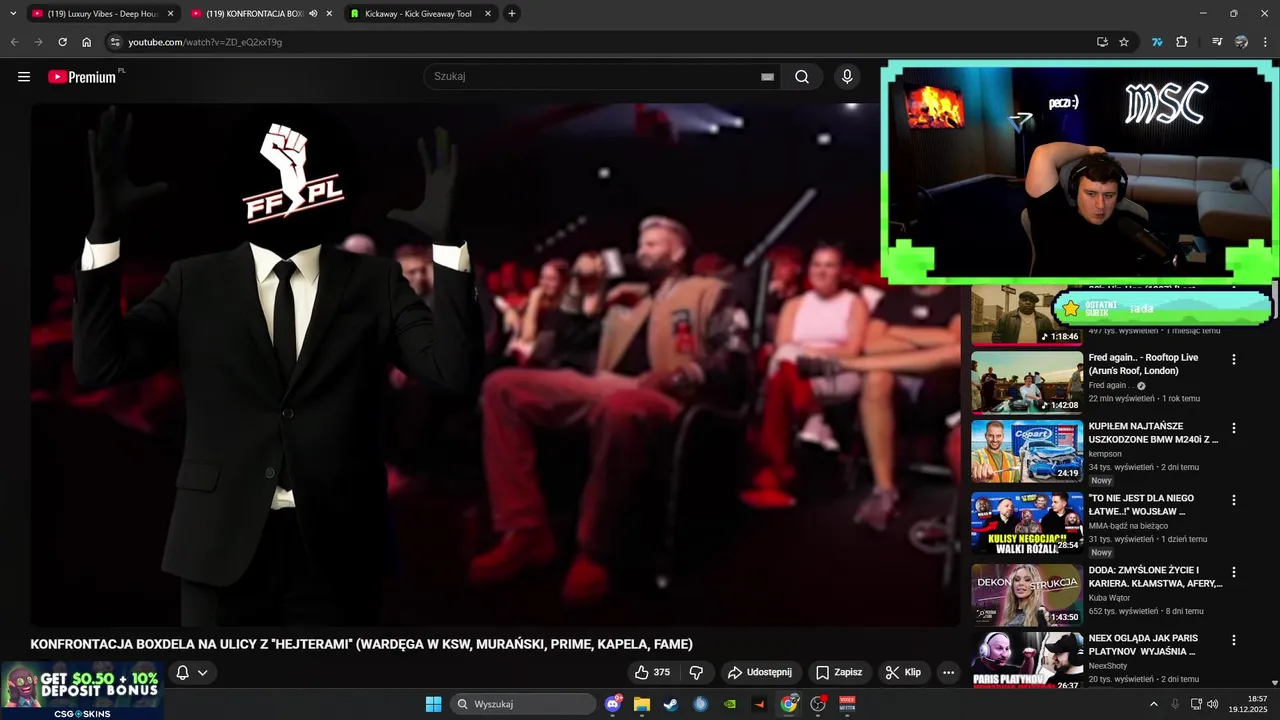The image size is (1280, 720).
Task: Start voice search with the microphone icon
Action: (847, 77)
